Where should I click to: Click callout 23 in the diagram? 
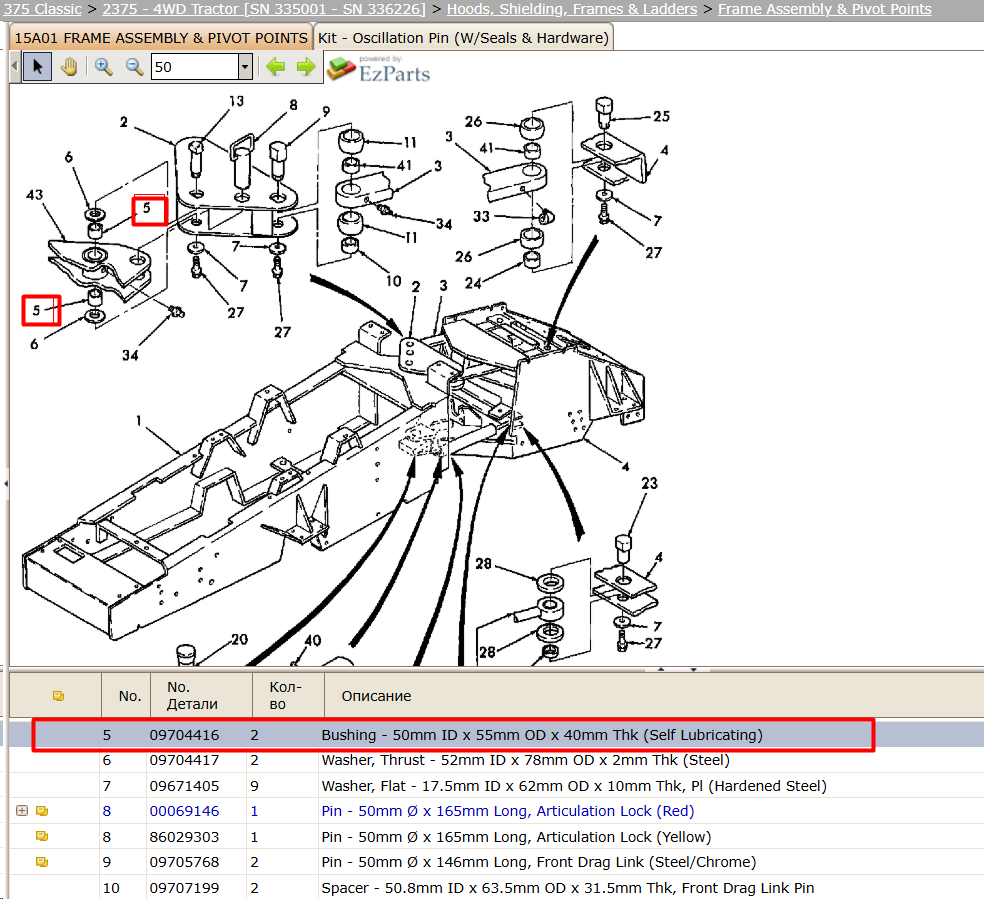pos(650,483)
